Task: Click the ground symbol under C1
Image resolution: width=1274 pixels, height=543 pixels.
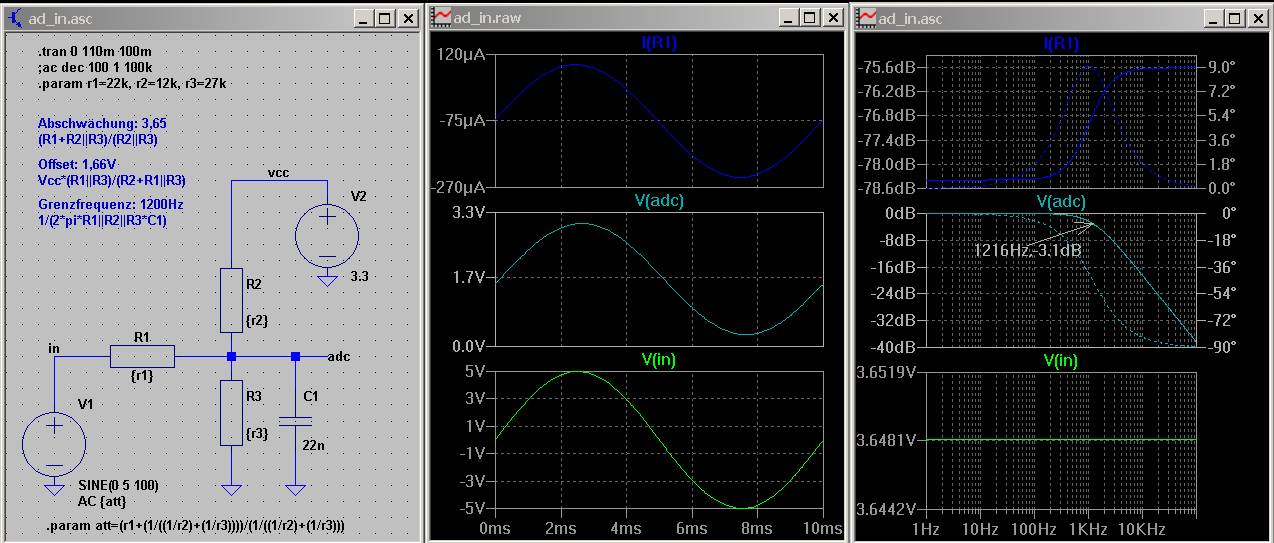Action: pos(294,490)
